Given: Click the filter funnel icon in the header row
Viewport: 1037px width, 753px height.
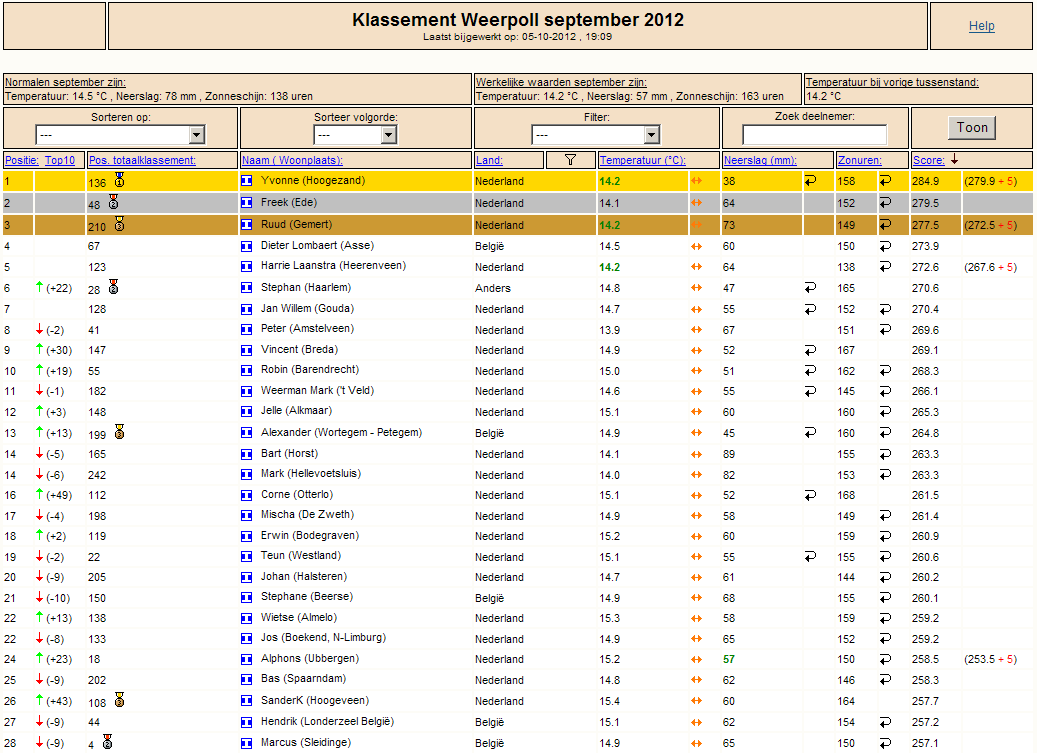Looking at the screenshot, I should [x=570, y=160].
